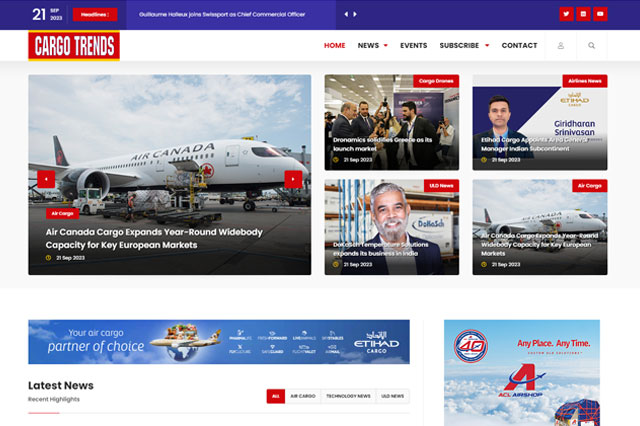
Task: Open the News menu item
Action: coord(368,45)
